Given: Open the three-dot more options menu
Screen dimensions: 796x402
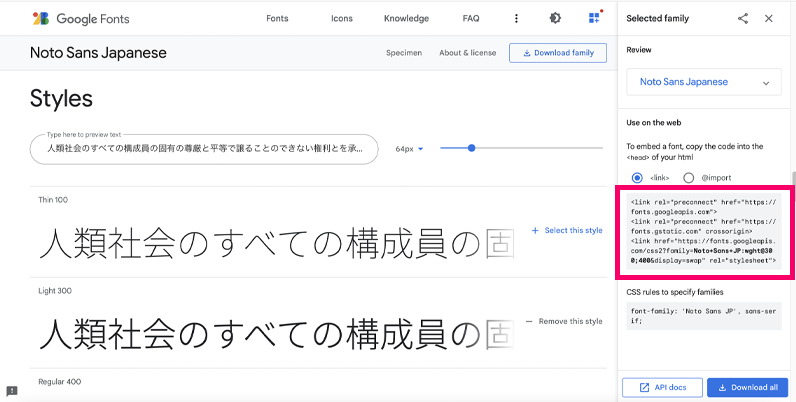Looking at the screenshot, I should pos(516,18).
